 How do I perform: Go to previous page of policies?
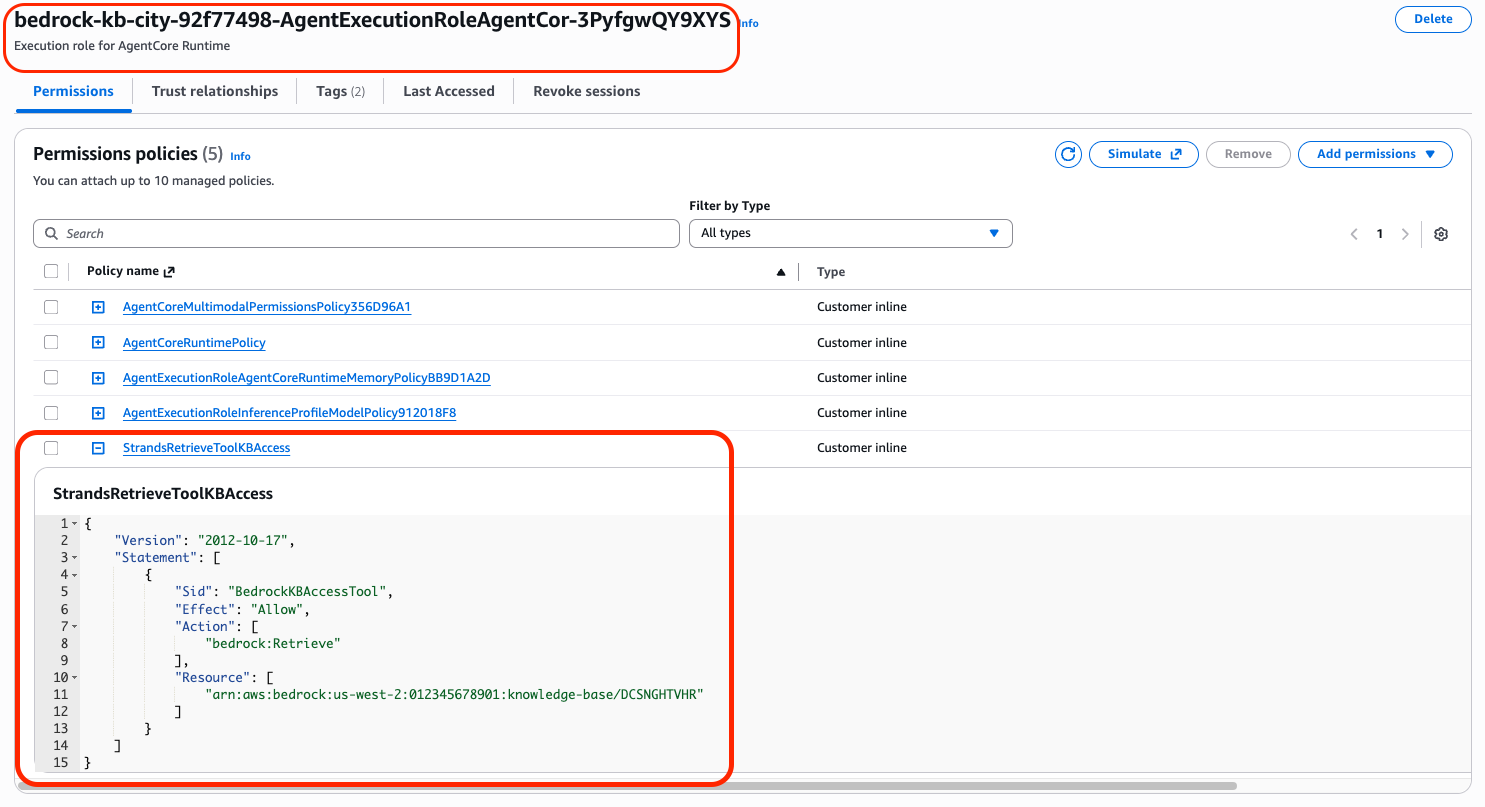1354,234
